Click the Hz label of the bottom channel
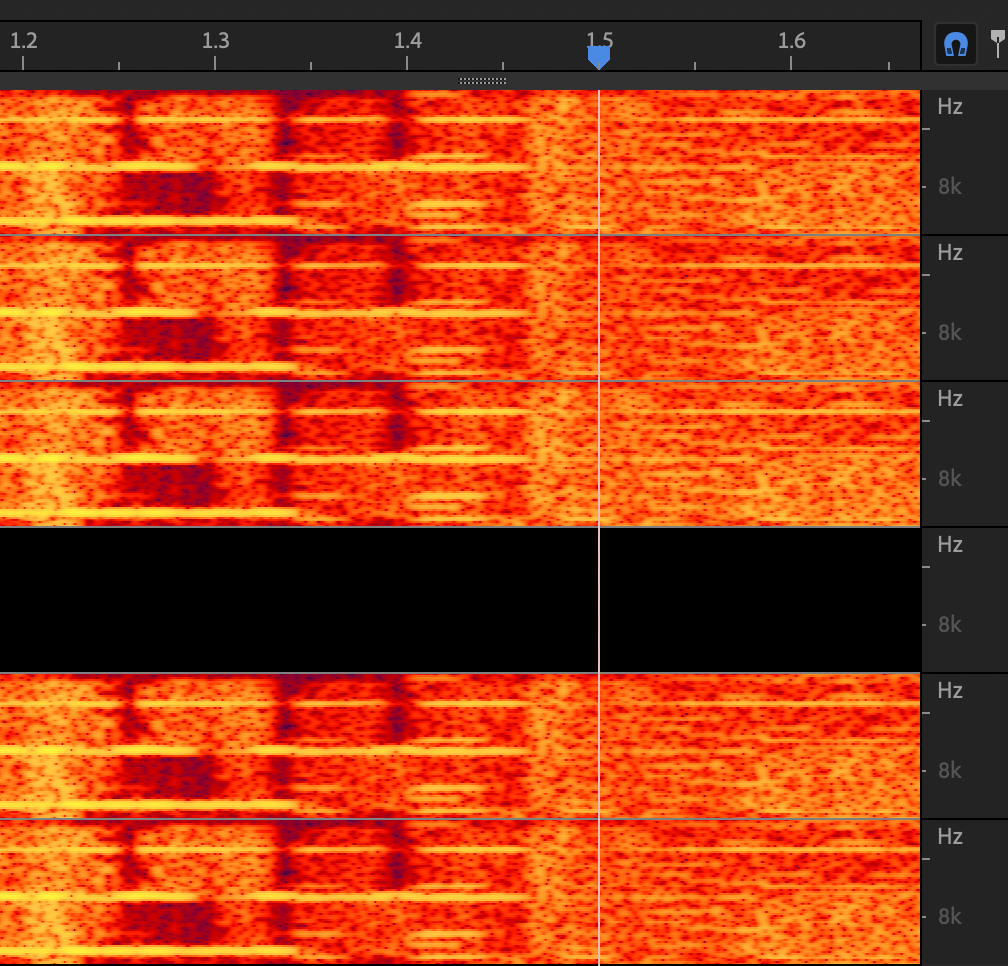Viewport: 1008px width, 966px height. (x=949, y=836)
